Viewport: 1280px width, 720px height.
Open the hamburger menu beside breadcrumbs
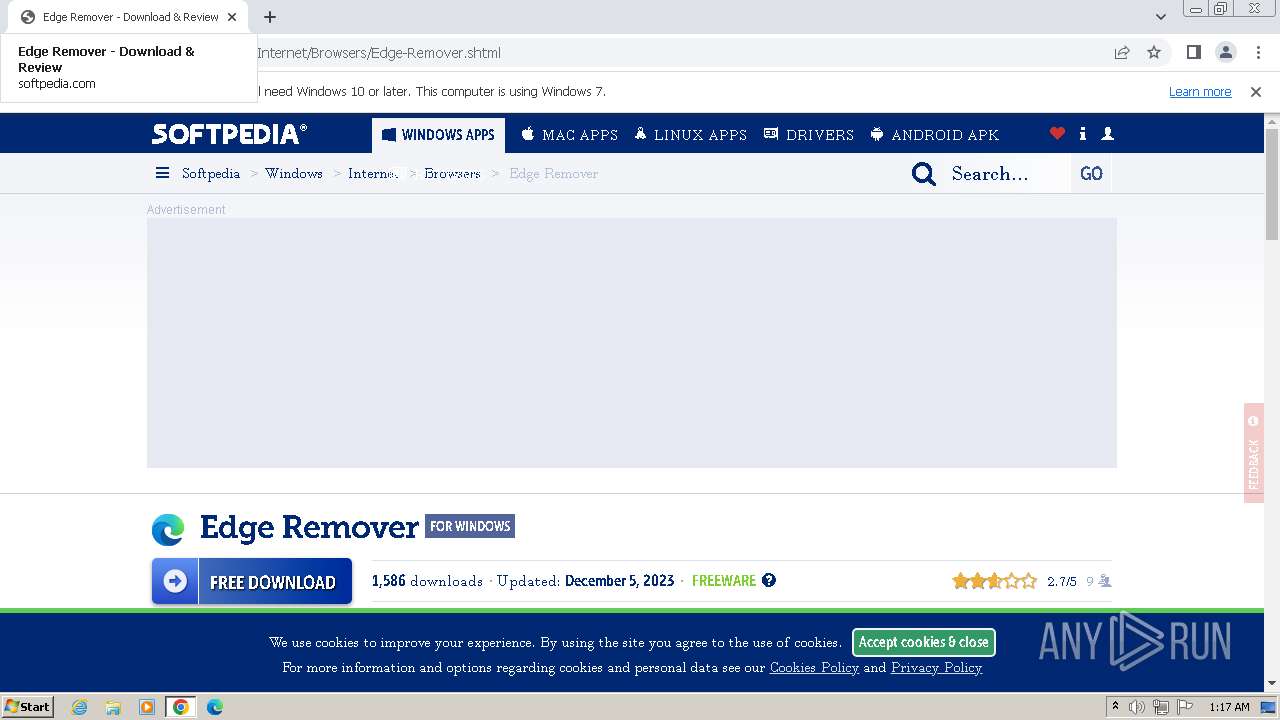[x=162, y=173]
